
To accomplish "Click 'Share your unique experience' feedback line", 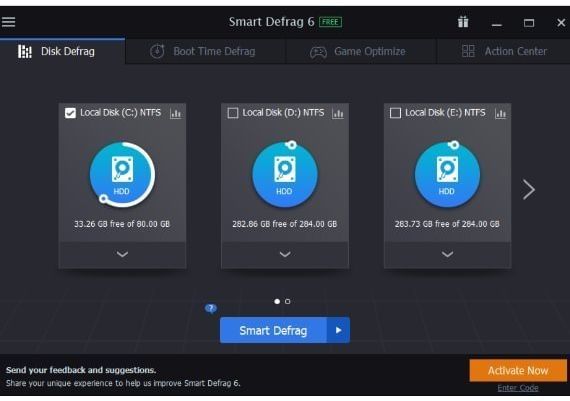I will (x=123, y=383).
